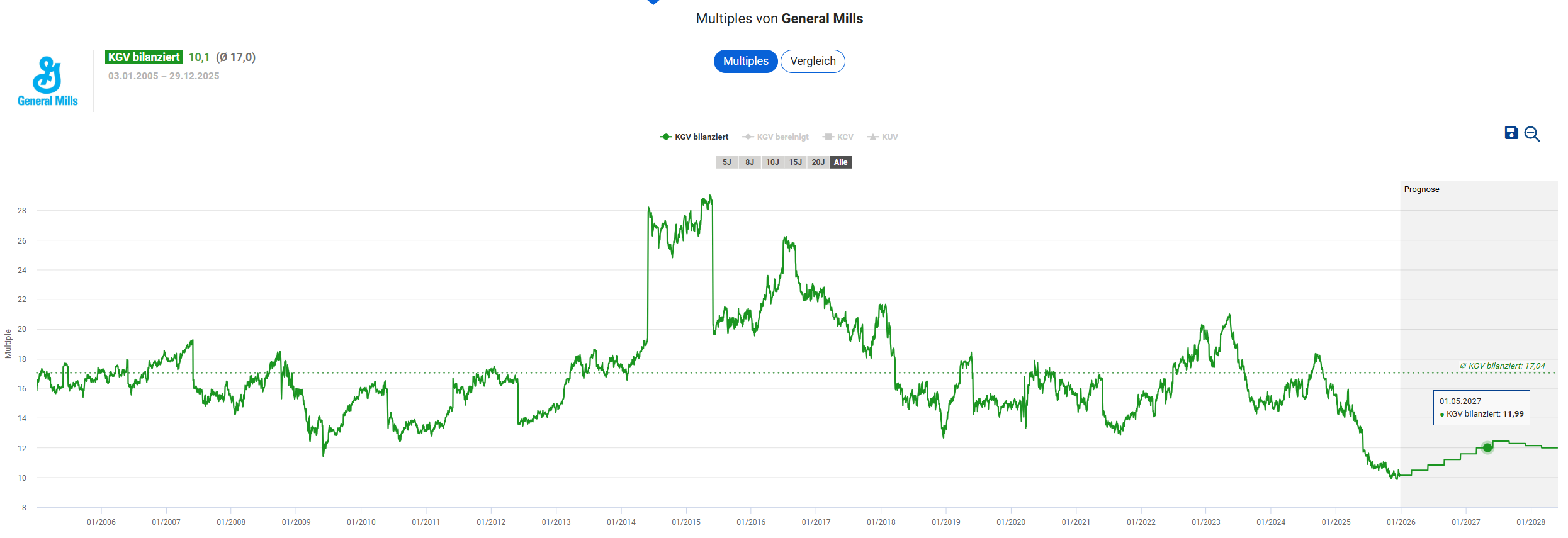
Task: Click the blue arrow marker at top
Action: [x=653, y=2]
